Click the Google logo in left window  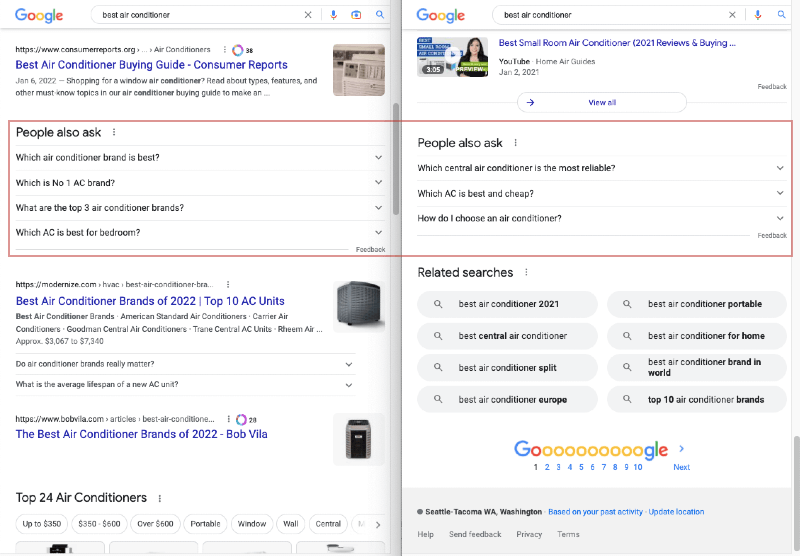coord(39,15)
